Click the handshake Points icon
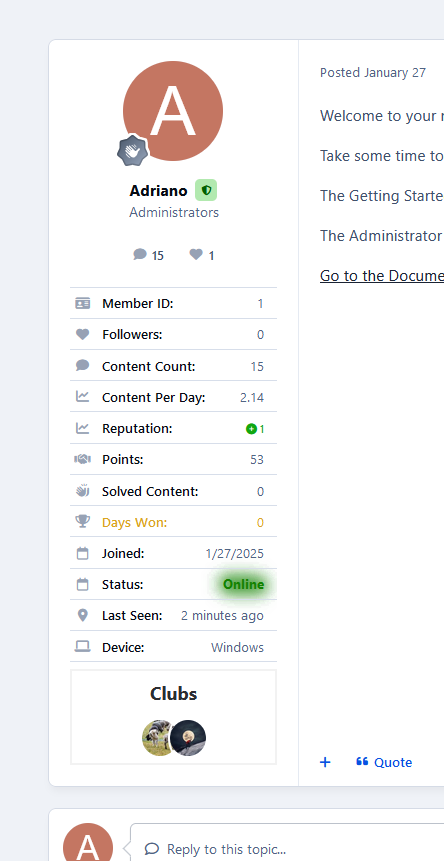 pos(82,459)
